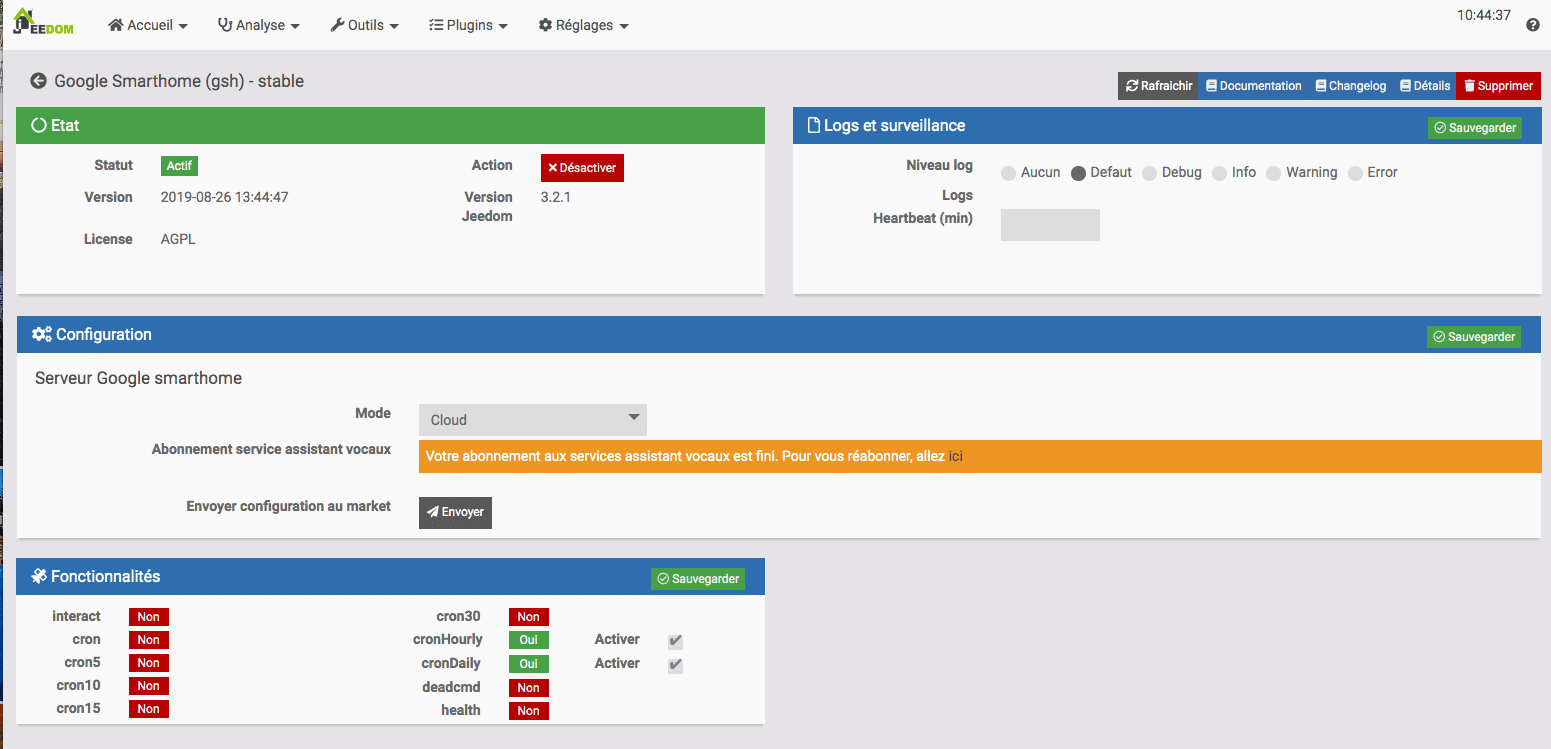Viewport: 1551px width, 749px height.
Task: Open the plugin Documentation
Action: 1253,86
